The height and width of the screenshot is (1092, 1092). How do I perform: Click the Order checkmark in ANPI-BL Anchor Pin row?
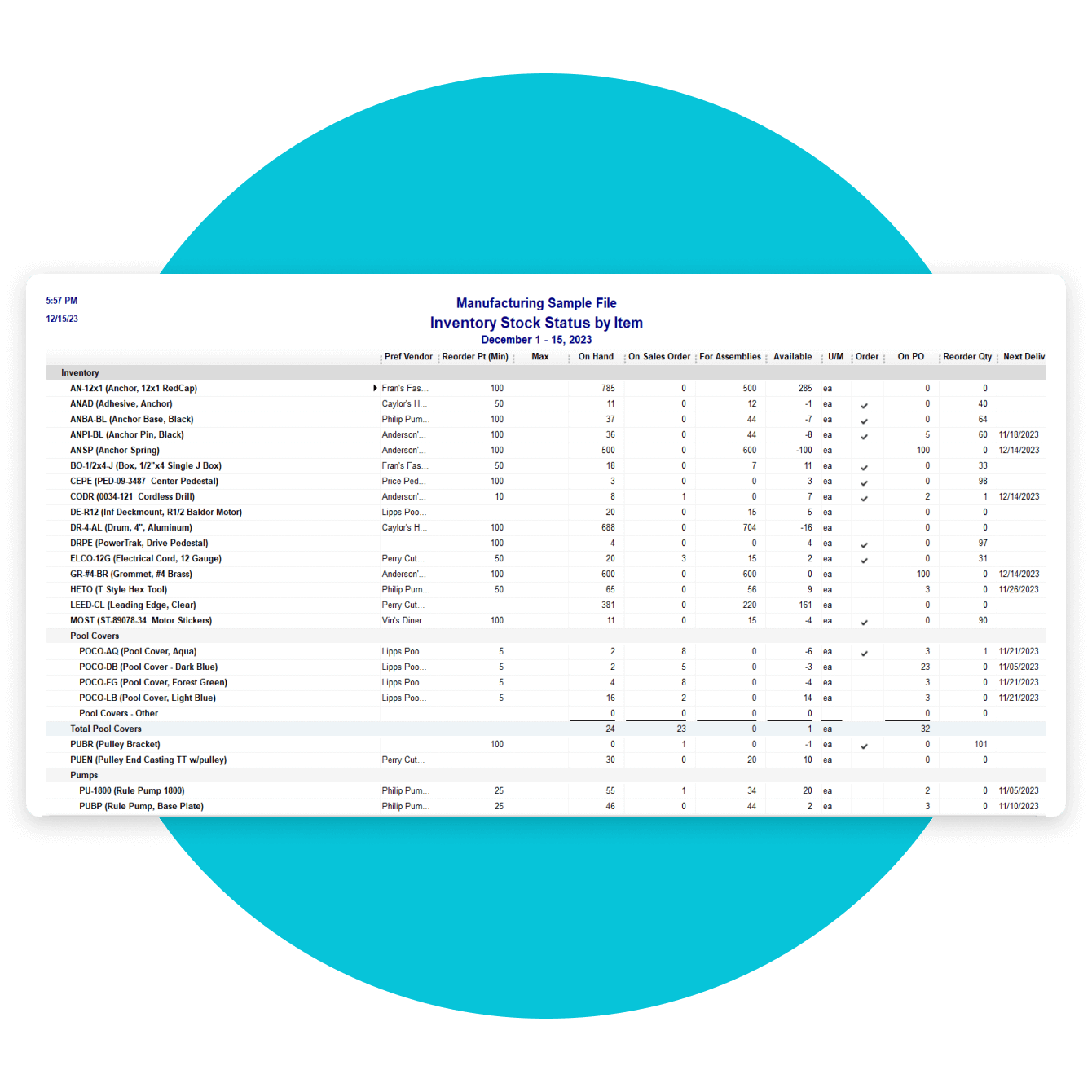(x=864, y=436)
